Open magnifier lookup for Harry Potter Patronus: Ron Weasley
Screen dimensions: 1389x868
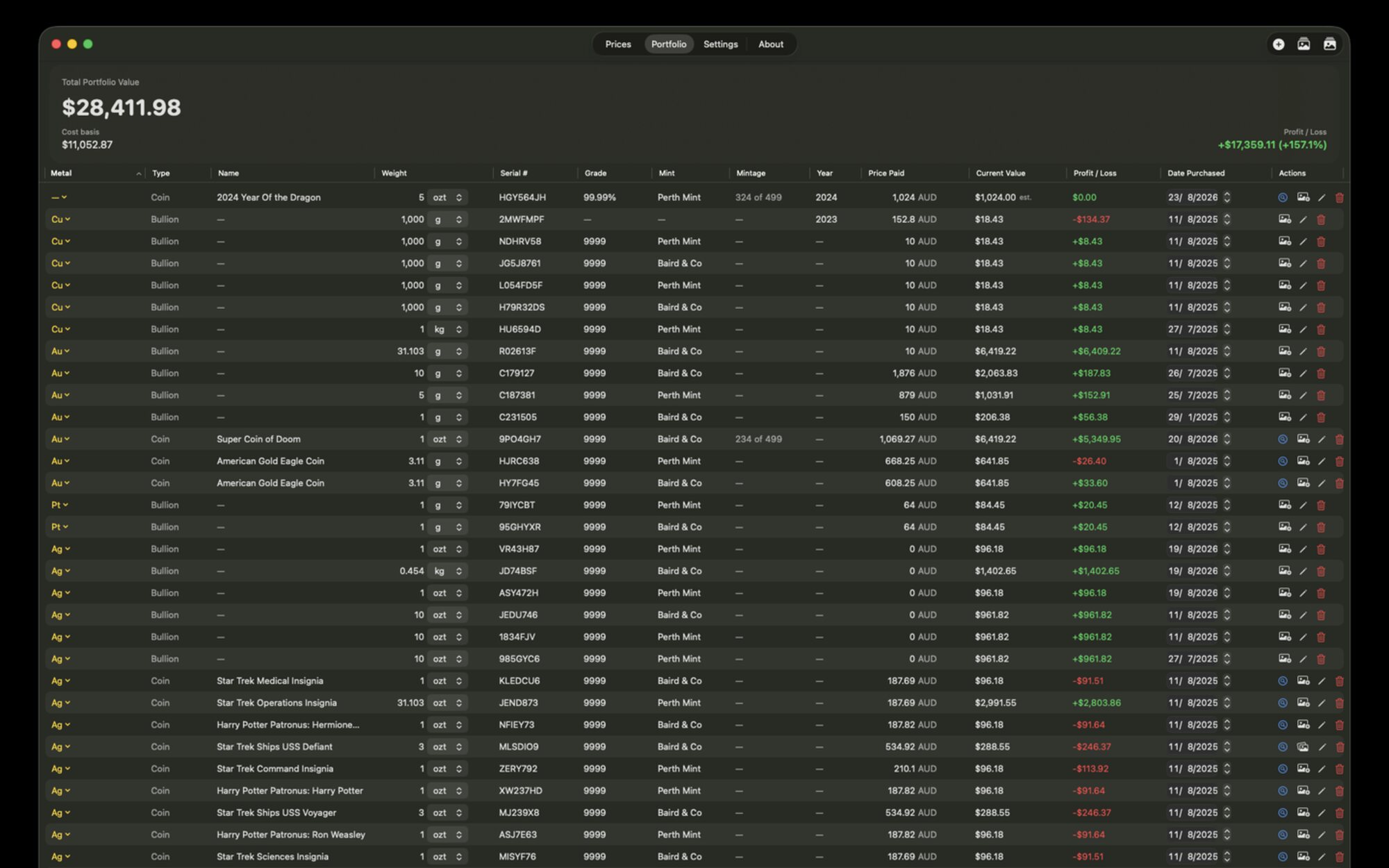point(1283,835)
